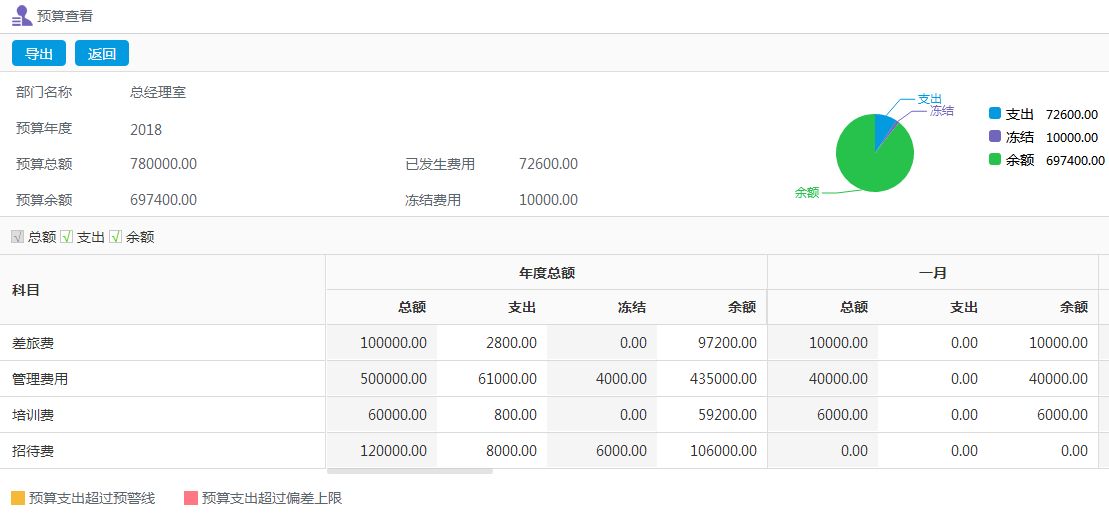This screenshot has height=514, width=1109.
Task: Click the green 余额 legend swatch
Action: (x=995, y=160)
